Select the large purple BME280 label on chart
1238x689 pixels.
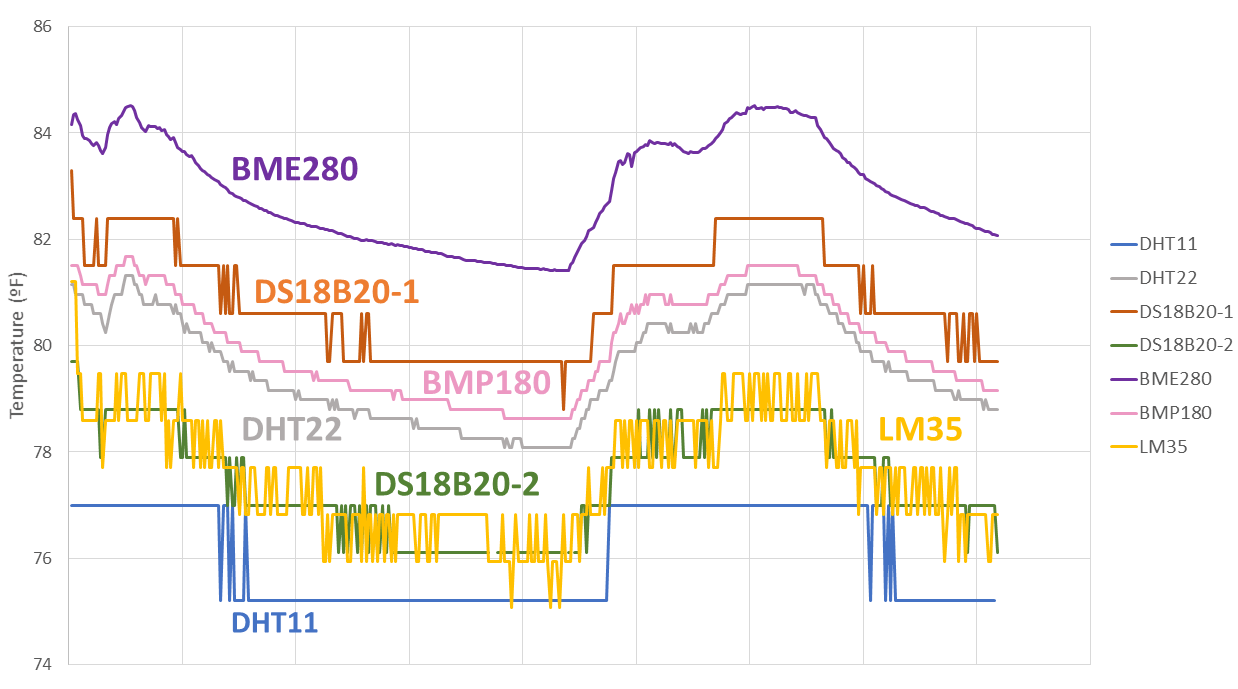coord(294,169)
